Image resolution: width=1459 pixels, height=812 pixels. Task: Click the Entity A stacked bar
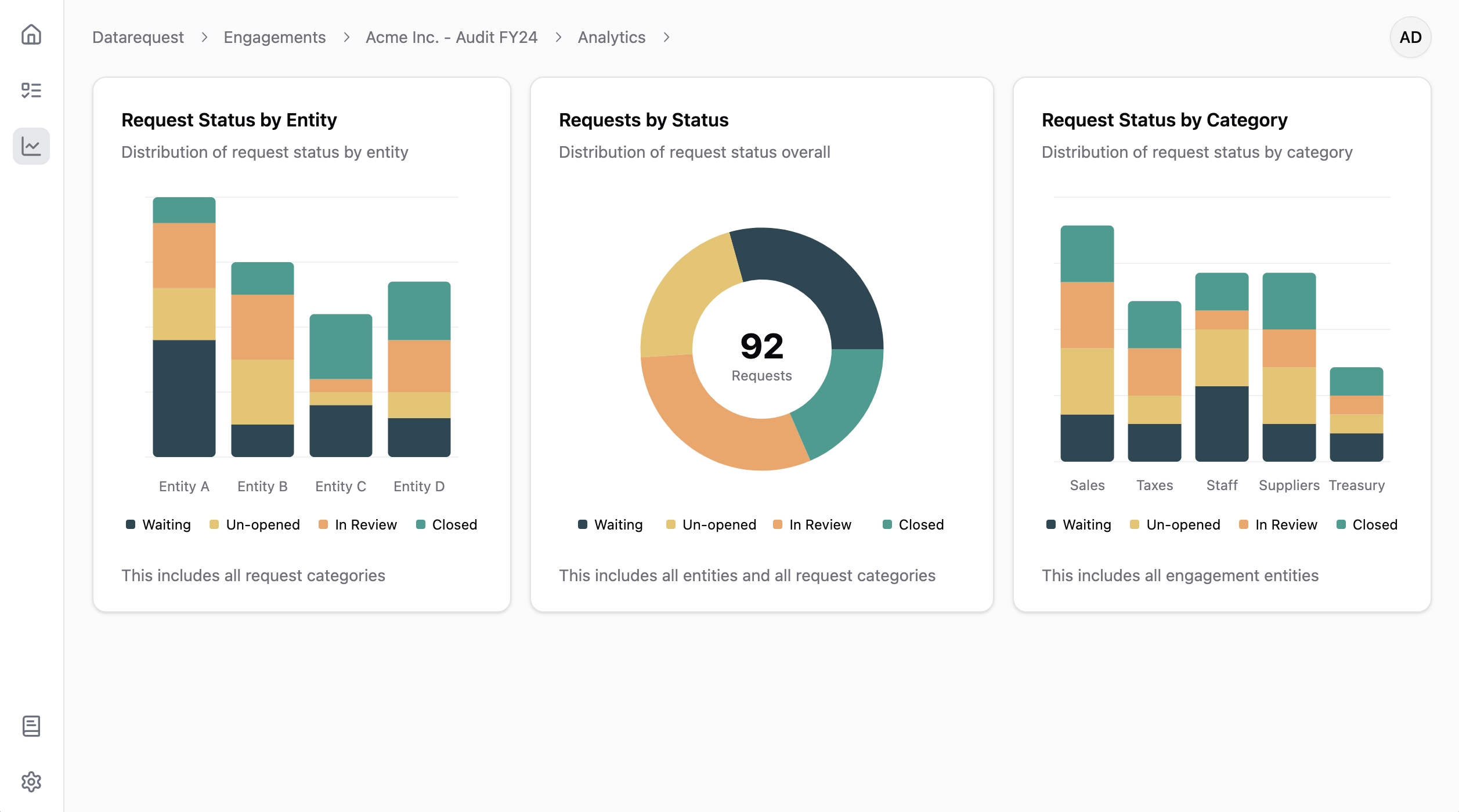184,327
